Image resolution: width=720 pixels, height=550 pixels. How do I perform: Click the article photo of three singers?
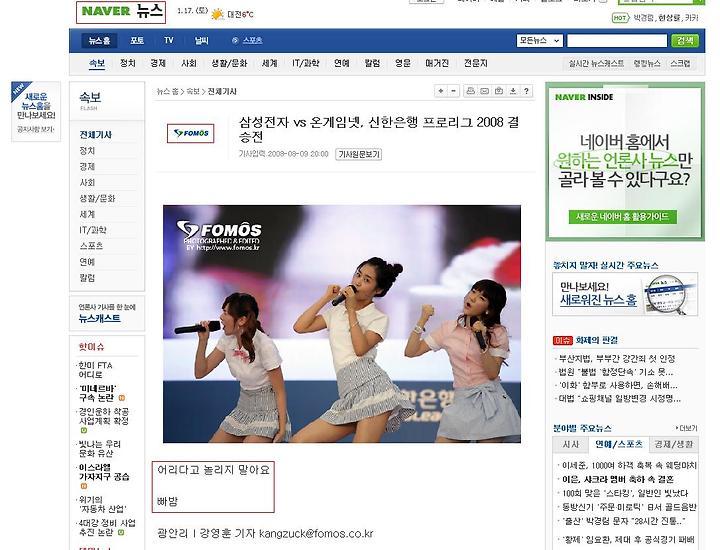[x=342, y=324]
